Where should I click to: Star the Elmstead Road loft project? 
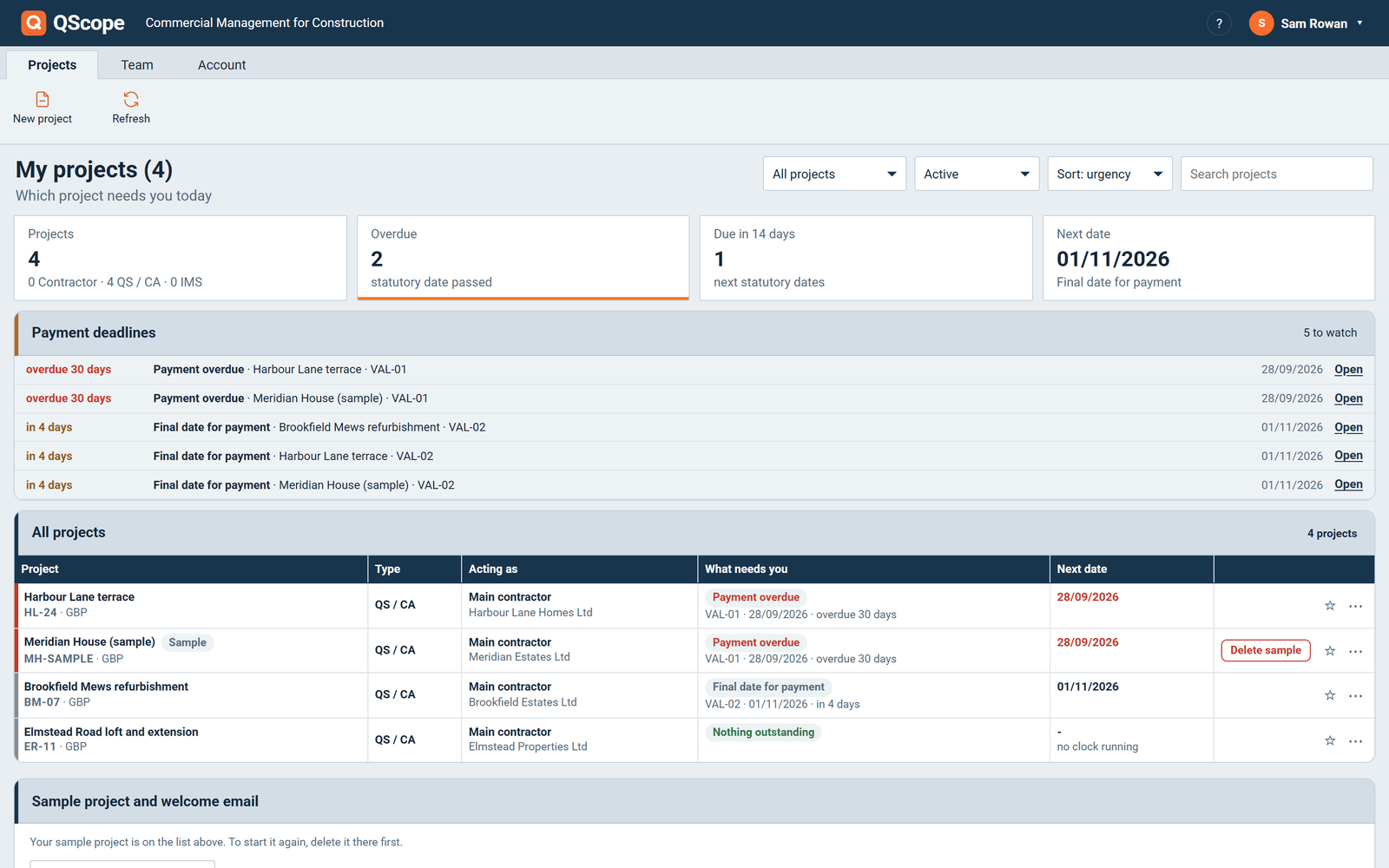pyautogui.click(x=1330, y=740)
